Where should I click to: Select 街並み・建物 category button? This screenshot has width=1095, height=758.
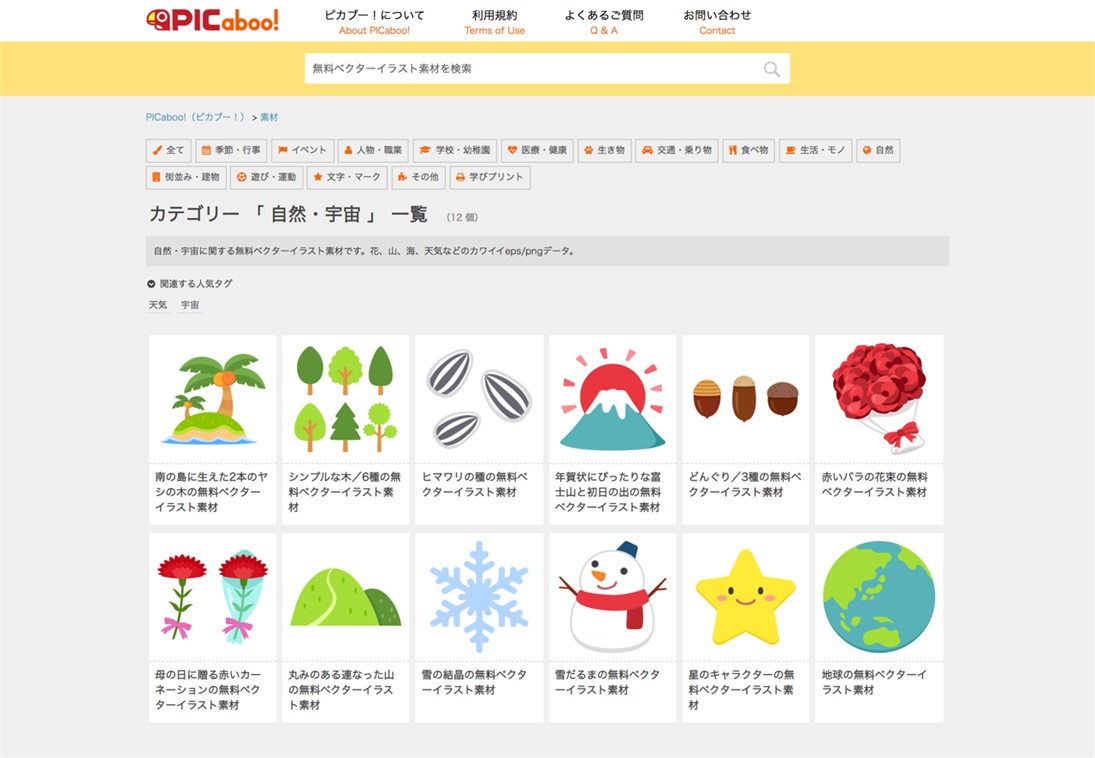[x=186, y=177]
